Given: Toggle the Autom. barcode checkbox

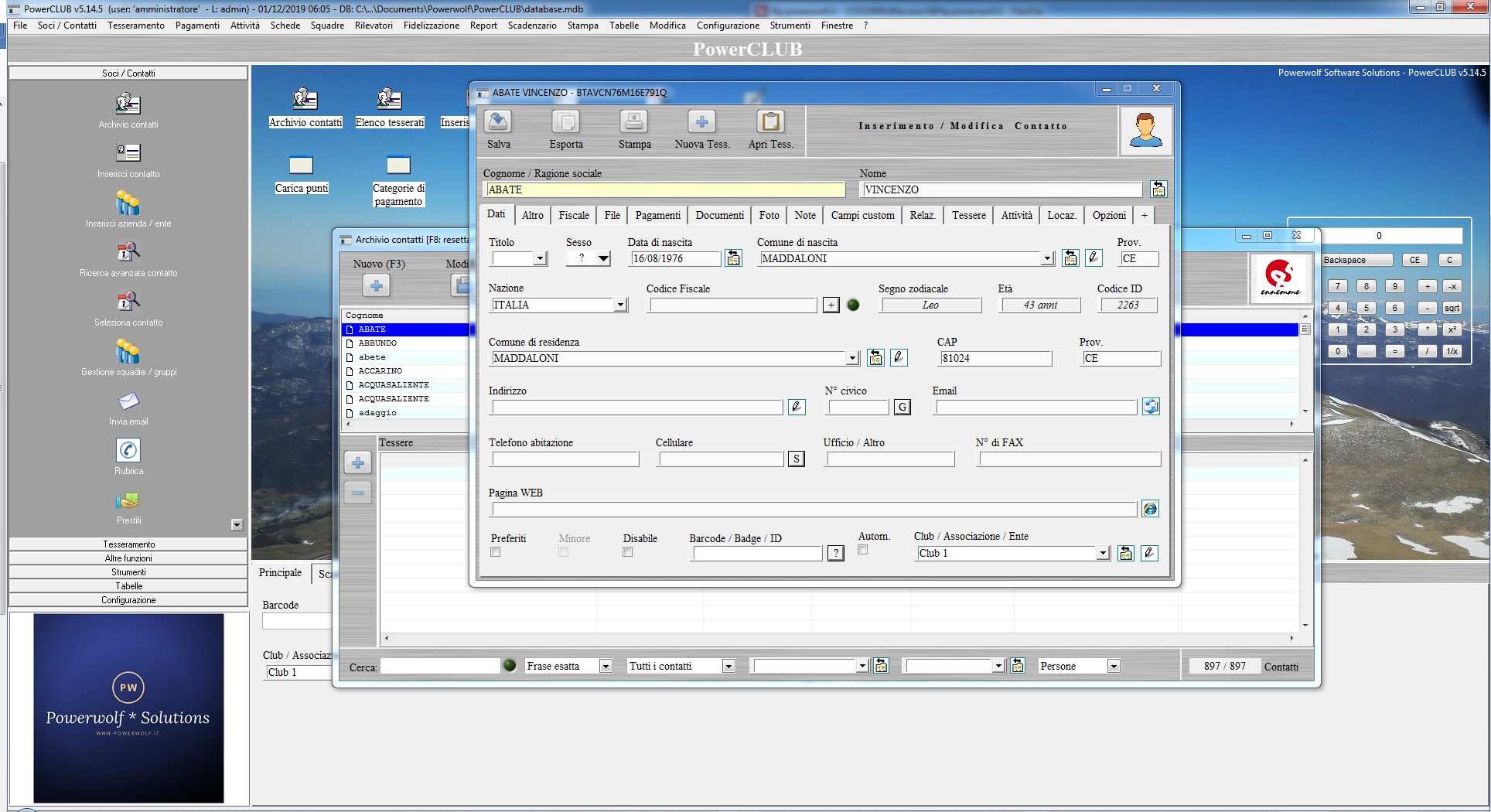Looking at the screenshot, I should [x=863, y=550].
